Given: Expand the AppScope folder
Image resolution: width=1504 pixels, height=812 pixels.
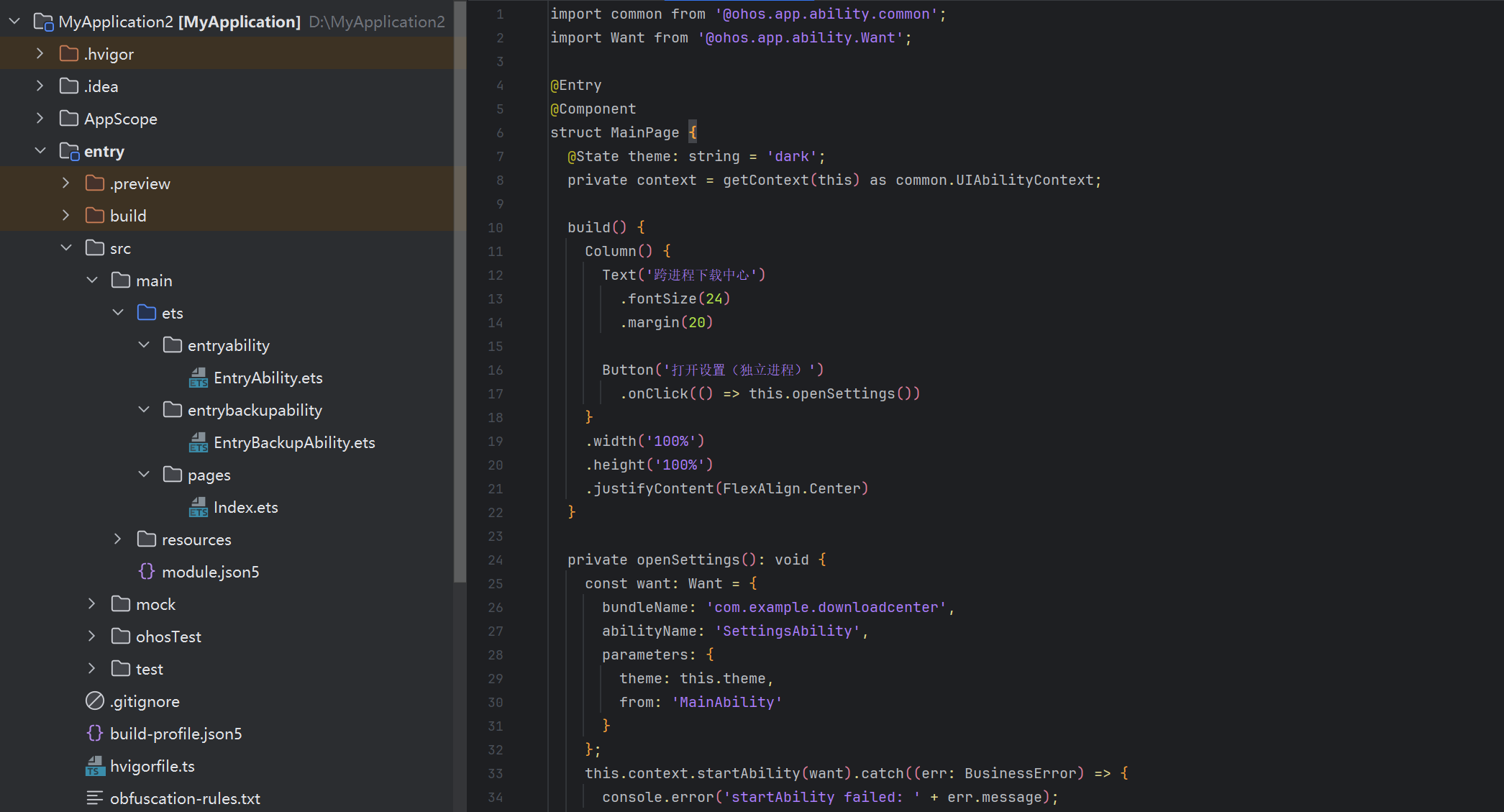Looking at the screenshot, I should pos(40,119).
